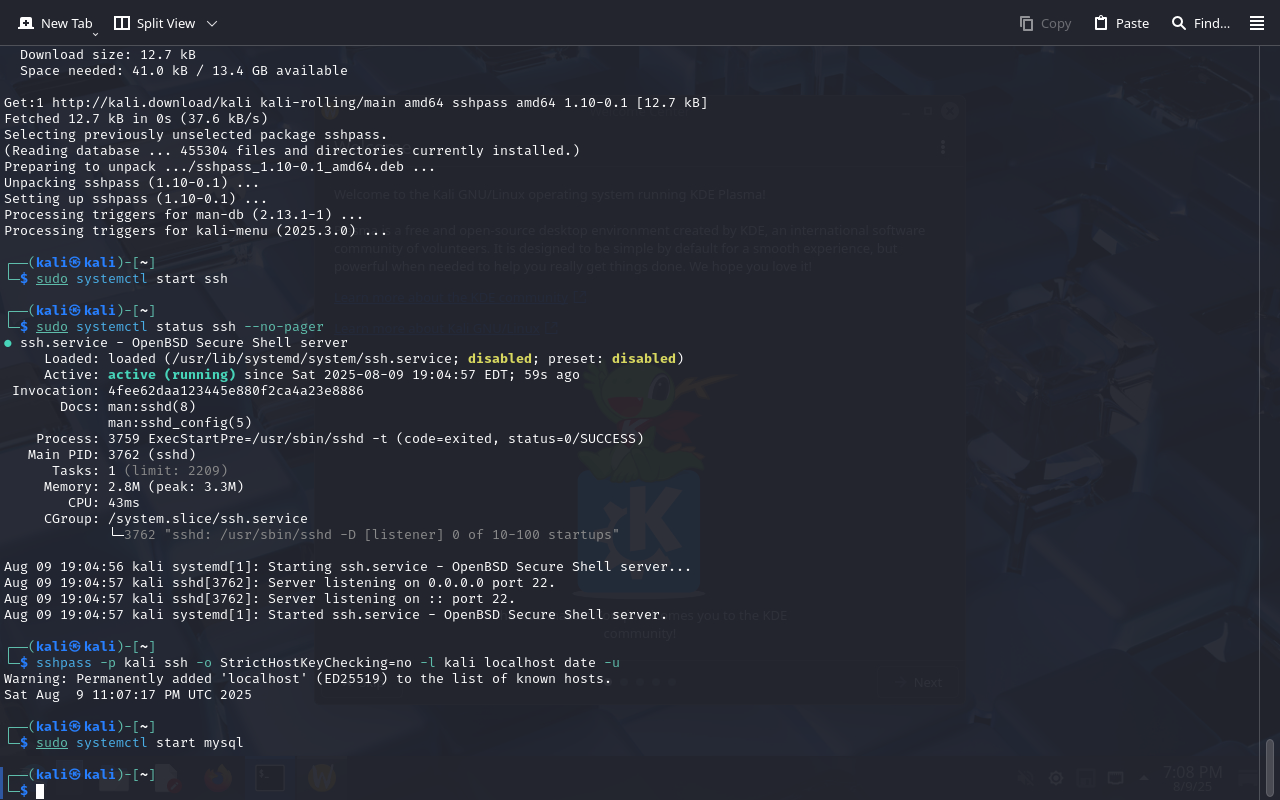Click 'Setting up sshpass (1.10-0.1) ...' line
The image size is (1280, 800).
(136, 199)
